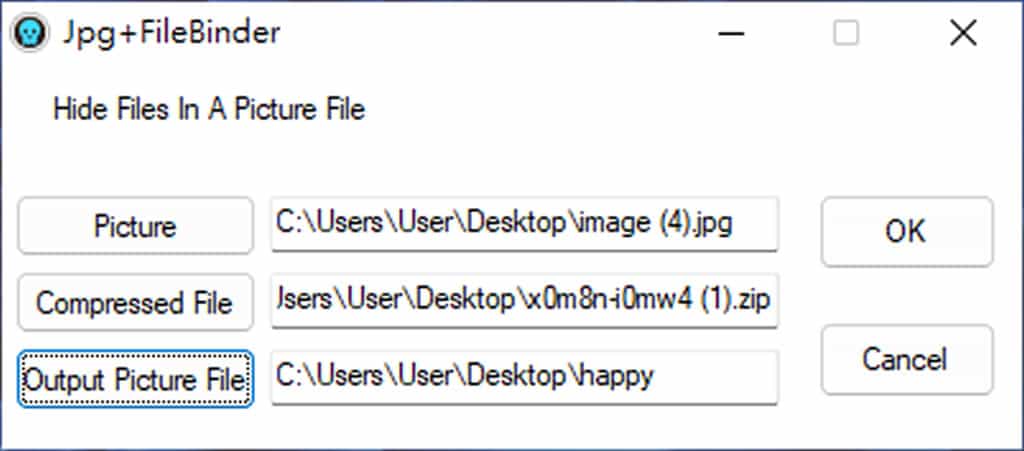Click the Cancel button
The width and height of the screenshot is (1024, 451).
tap(907, 358)
